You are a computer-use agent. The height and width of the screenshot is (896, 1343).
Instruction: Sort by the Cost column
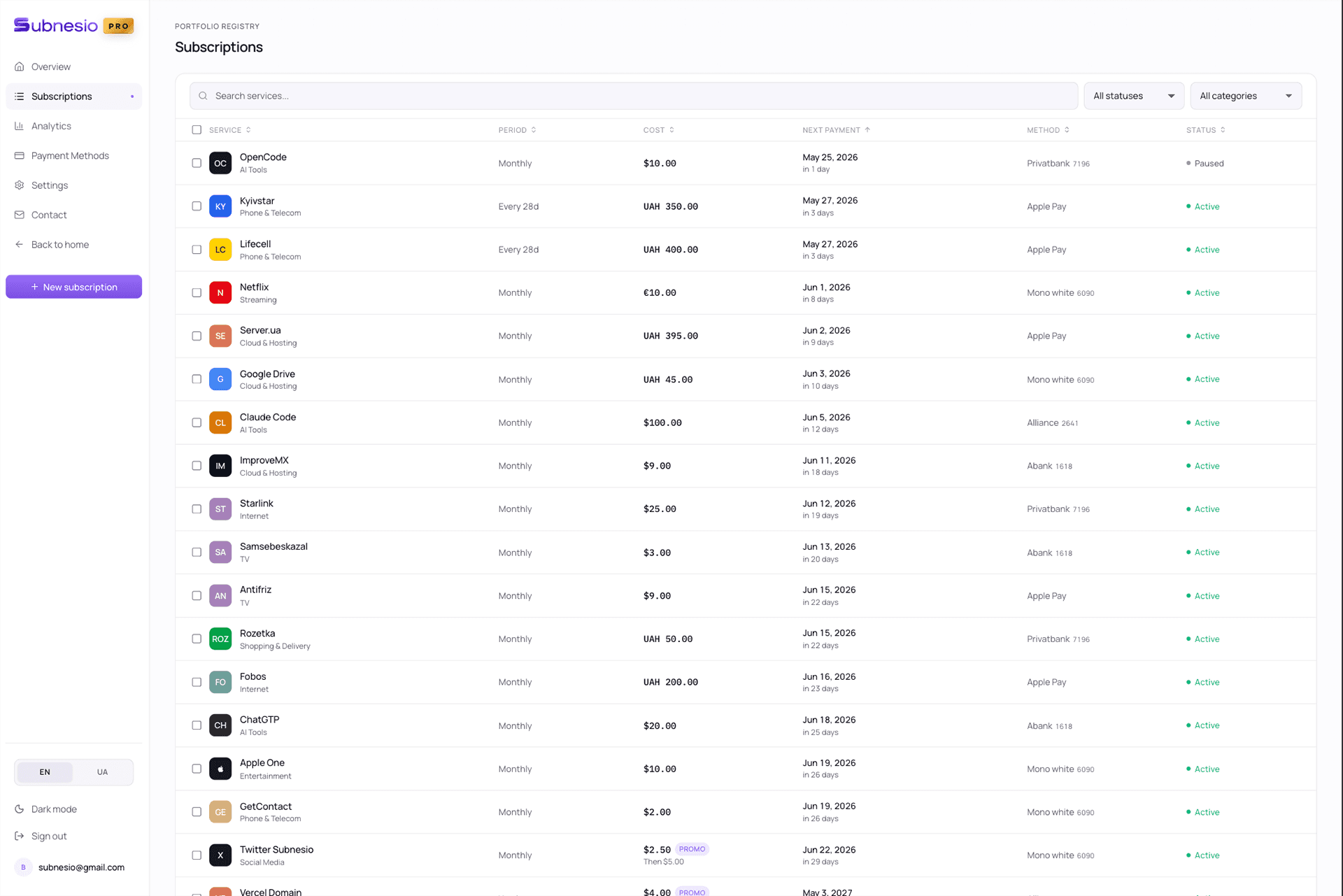coord(658,130)
